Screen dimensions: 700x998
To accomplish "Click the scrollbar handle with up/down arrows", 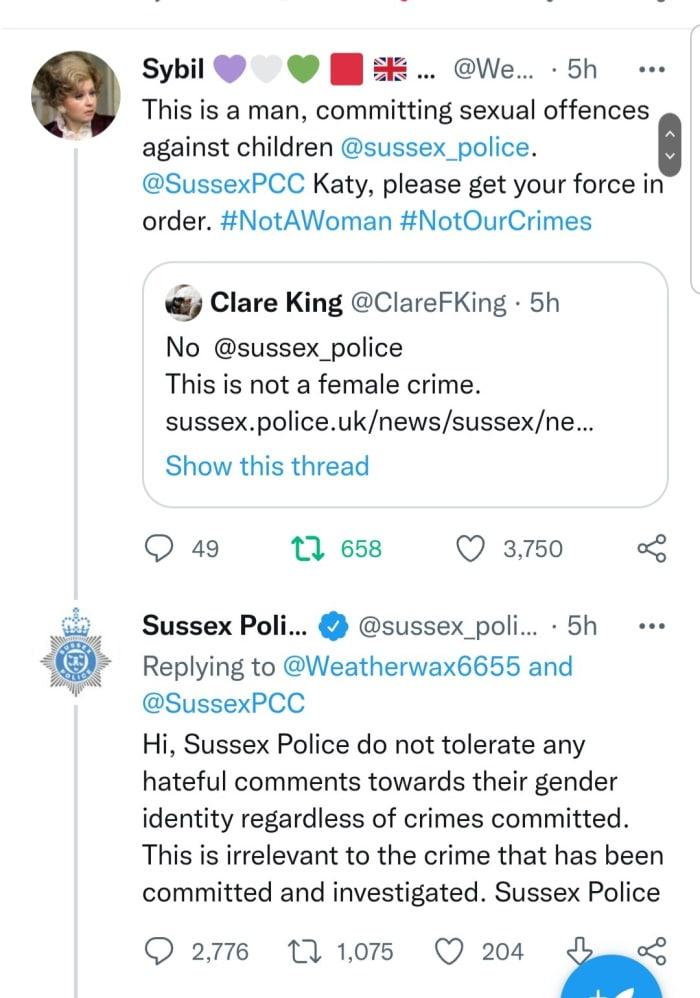I will [669, 144].
